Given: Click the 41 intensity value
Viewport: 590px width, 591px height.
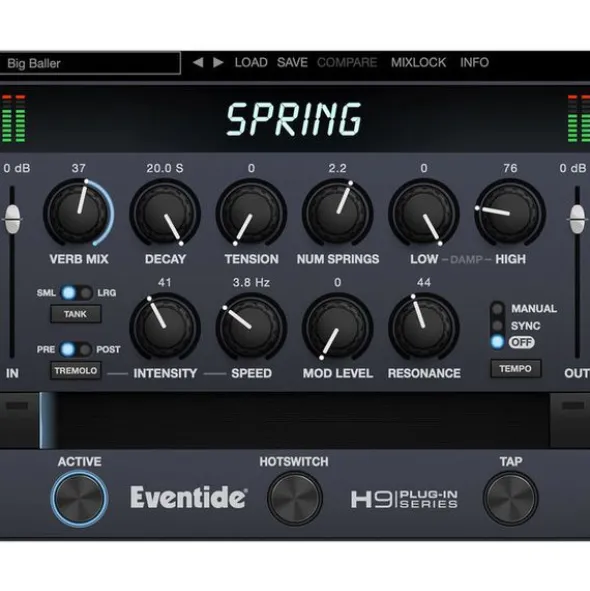Looking at the screenshot, I should coord(165,282).
